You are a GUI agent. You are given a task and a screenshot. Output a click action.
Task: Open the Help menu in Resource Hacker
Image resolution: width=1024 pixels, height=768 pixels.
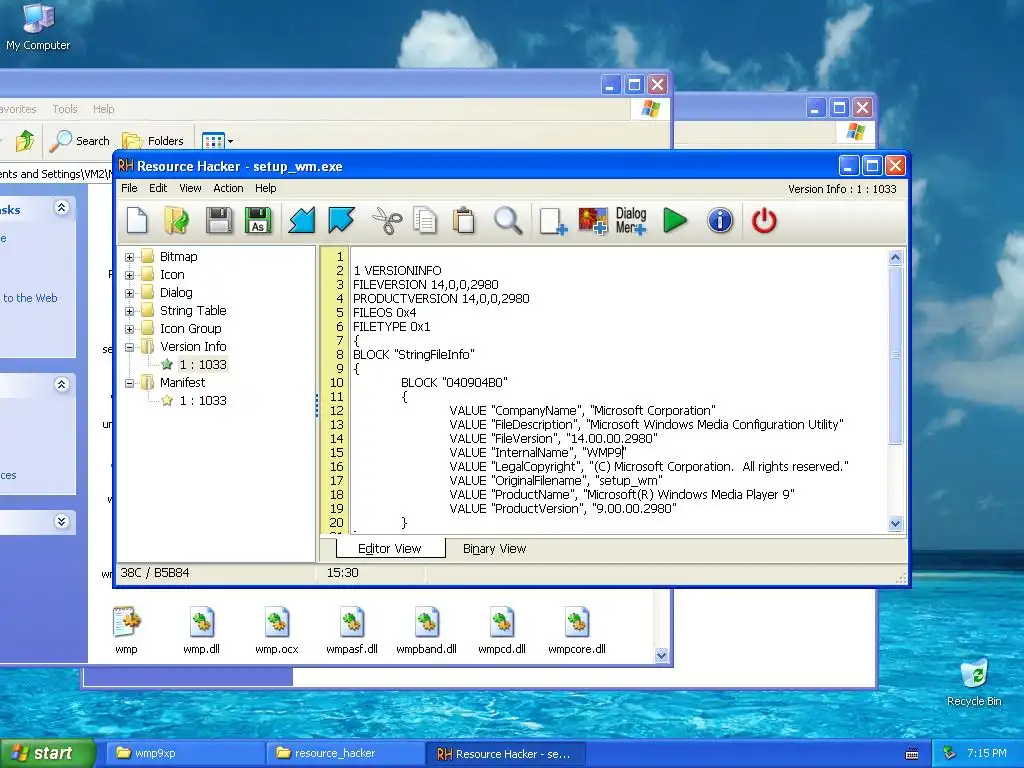coord(266,188)
